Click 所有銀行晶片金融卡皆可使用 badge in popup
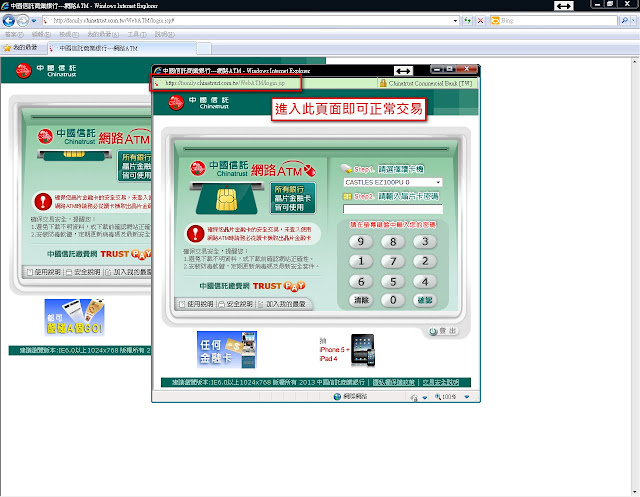The height and width of the screenshot is (497, 640). pos(292,198)
